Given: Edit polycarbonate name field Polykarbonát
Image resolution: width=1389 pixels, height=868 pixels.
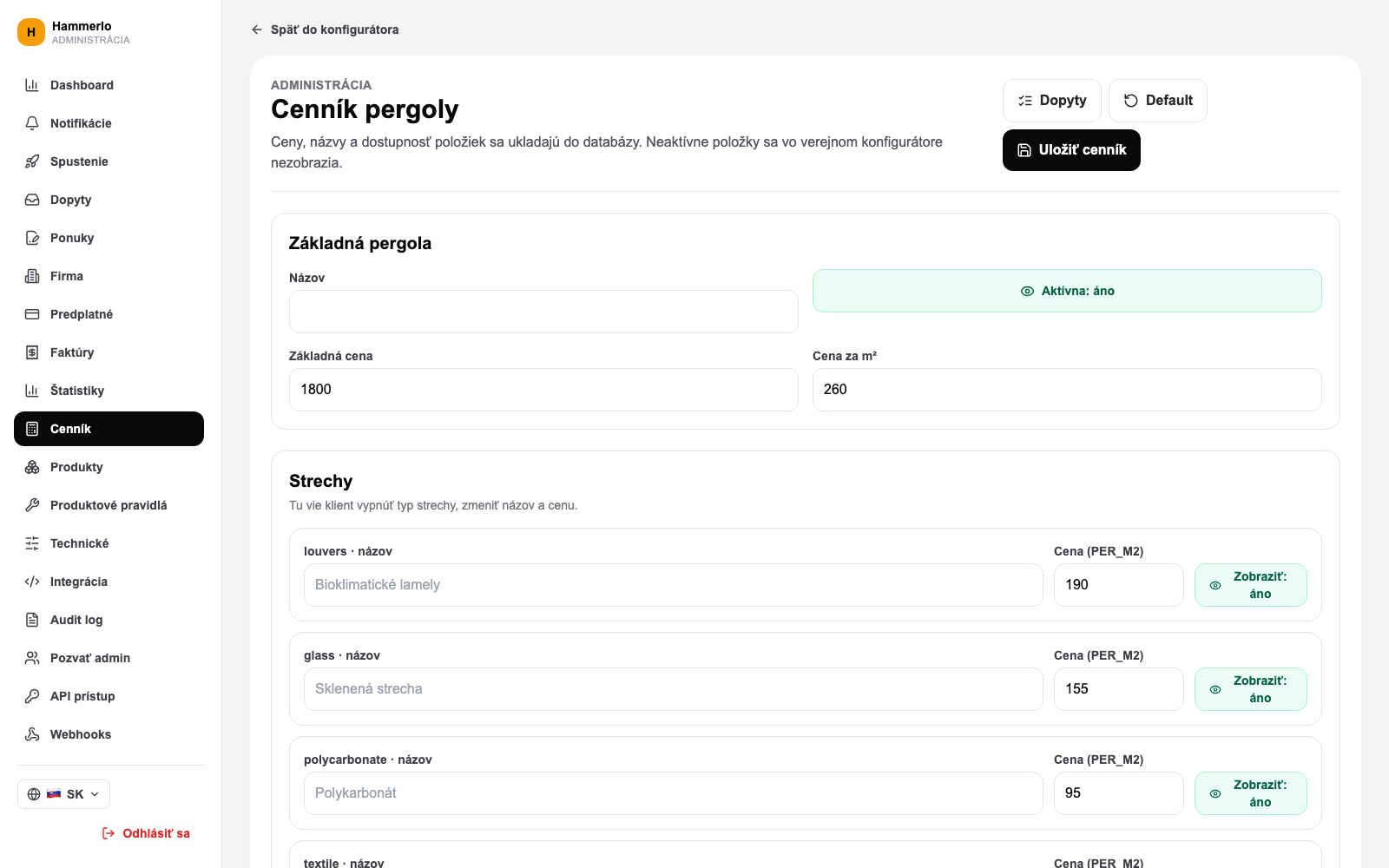Looking at the screenshot, I should (x=674, y=793).
